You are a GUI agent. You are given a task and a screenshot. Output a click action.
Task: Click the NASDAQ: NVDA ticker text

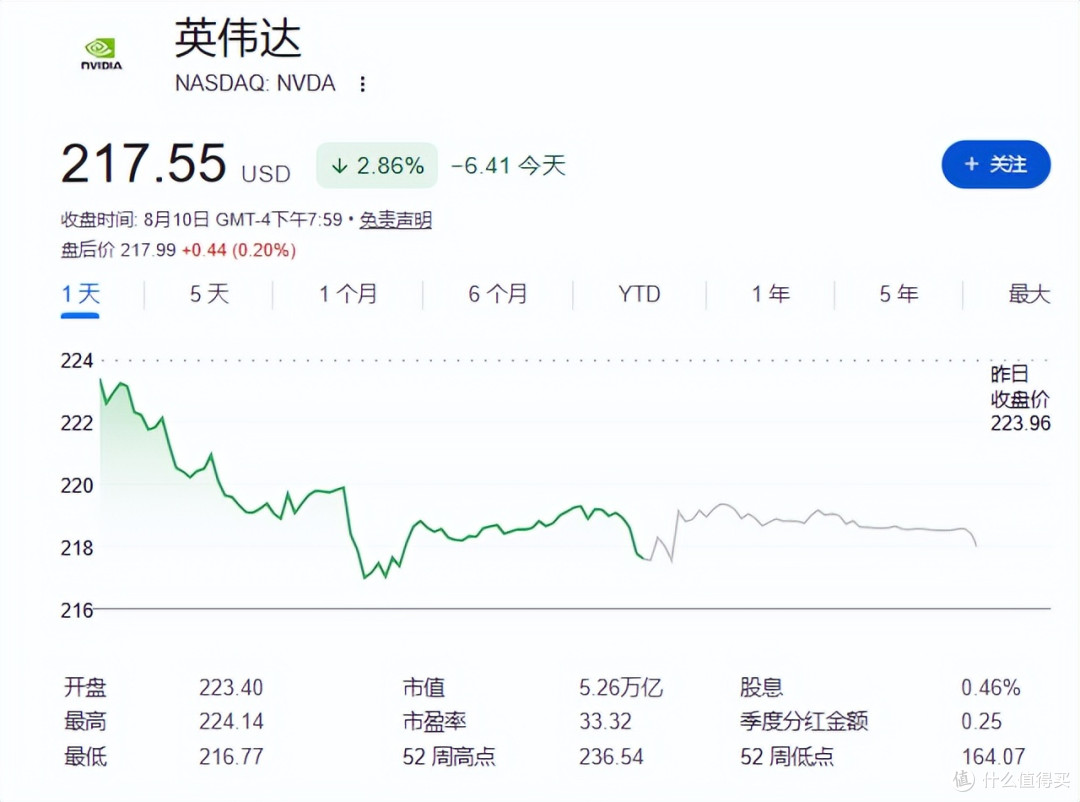[x=255, y=83]
